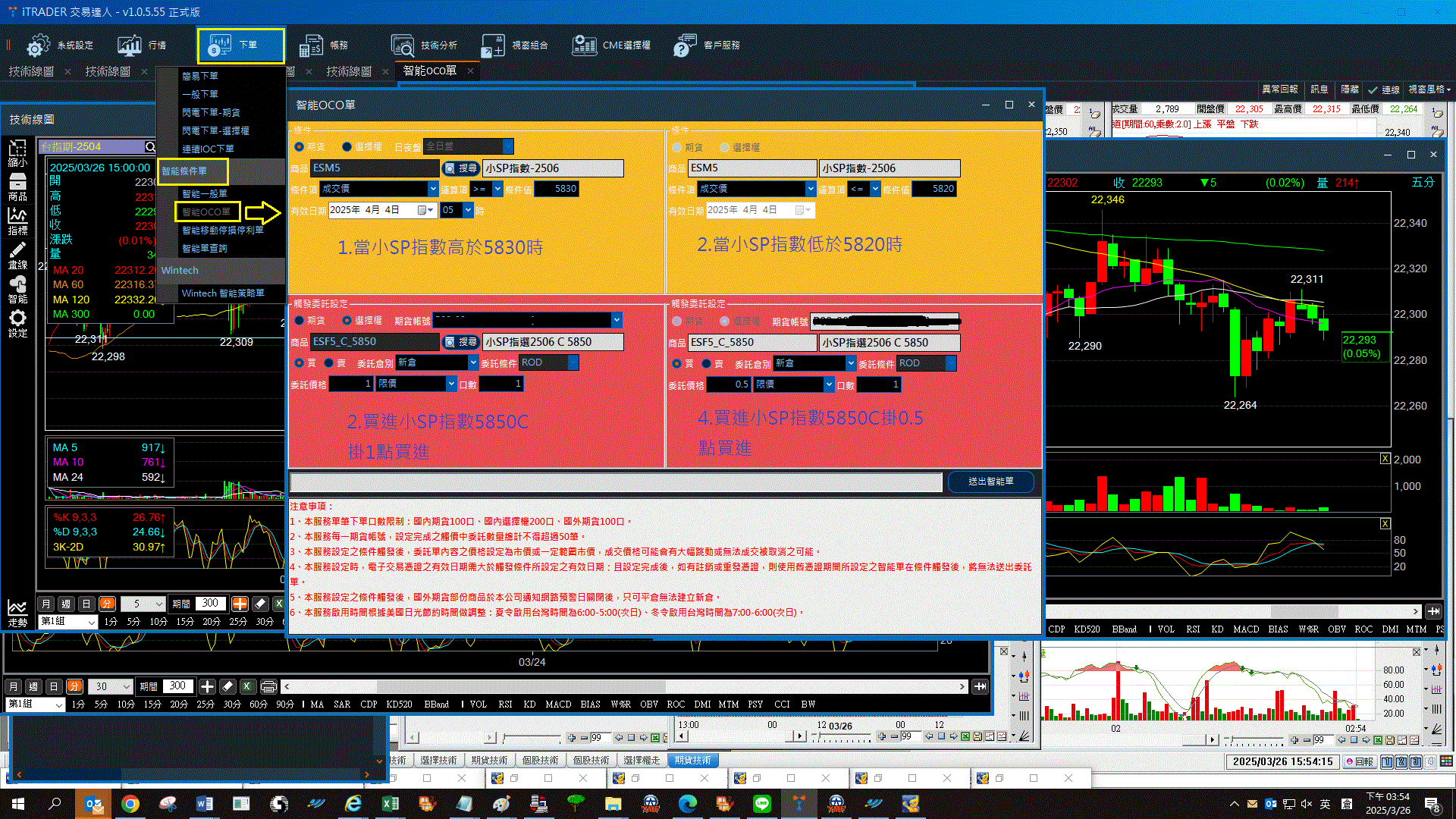Click the printer icon in lower chart toolbar
The image size is (1456, 819).
click(x=268, y=686)
